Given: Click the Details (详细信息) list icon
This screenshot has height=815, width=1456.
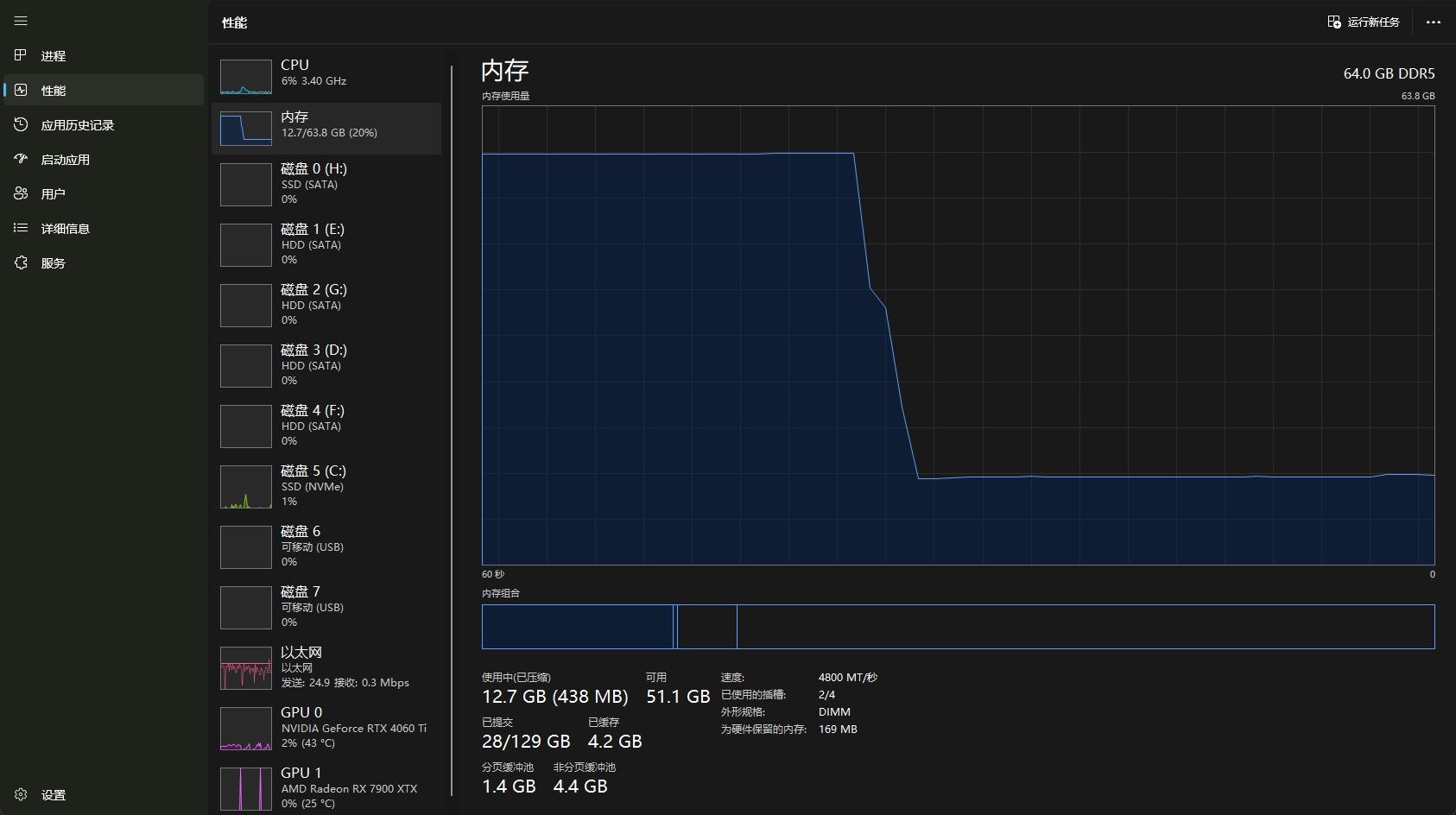Looking at the screenshot, I should click(x=21, y=228).
